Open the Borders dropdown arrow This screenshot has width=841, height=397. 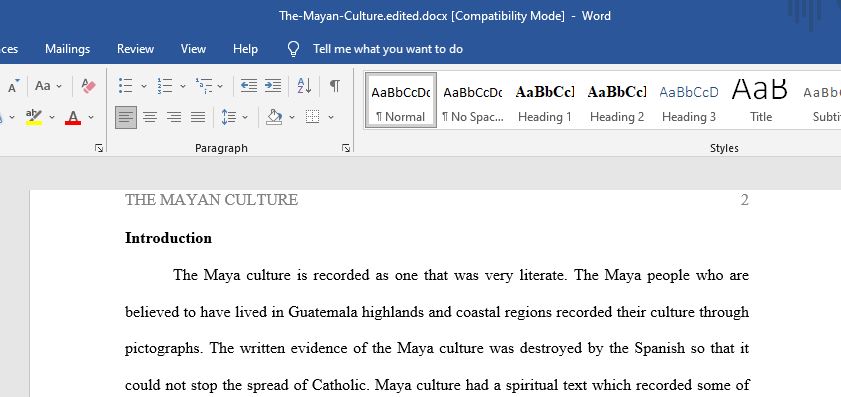(331, 117)
